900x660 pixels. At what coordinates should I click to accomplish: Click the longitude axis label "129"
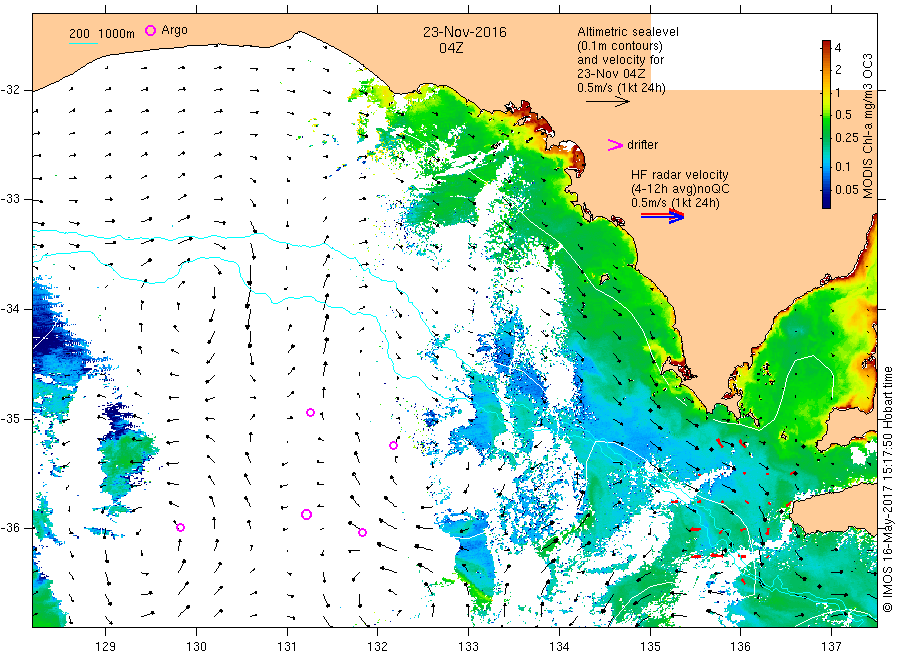(x=106, y=646)
